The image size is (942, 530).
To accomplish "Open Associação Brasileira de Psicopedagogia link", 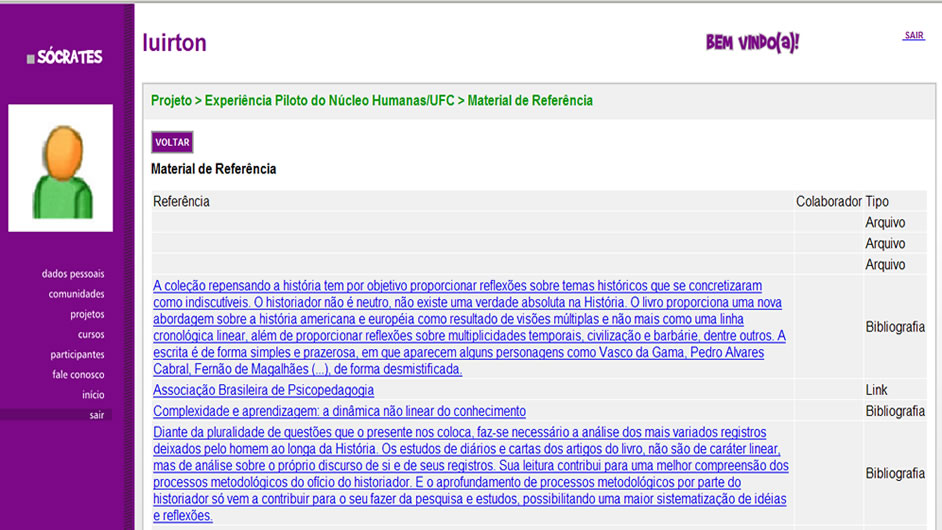I will 263,390.
